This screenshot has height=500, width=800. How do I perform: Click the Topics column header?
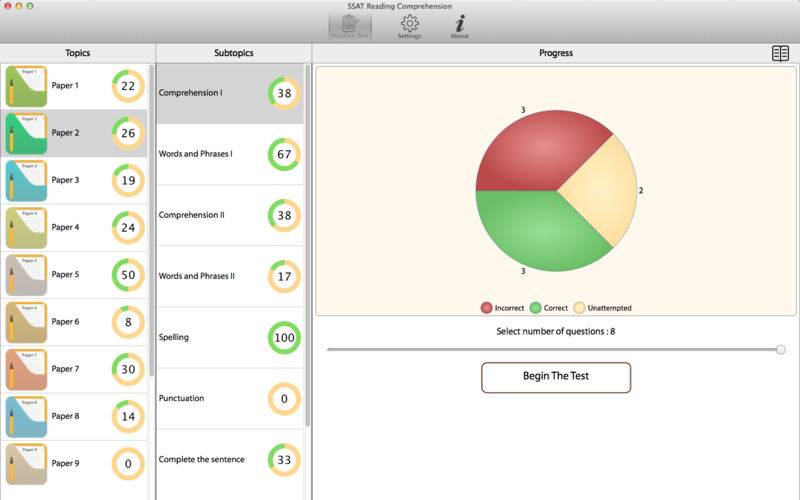pyautogui.click(x=78, y=53)
